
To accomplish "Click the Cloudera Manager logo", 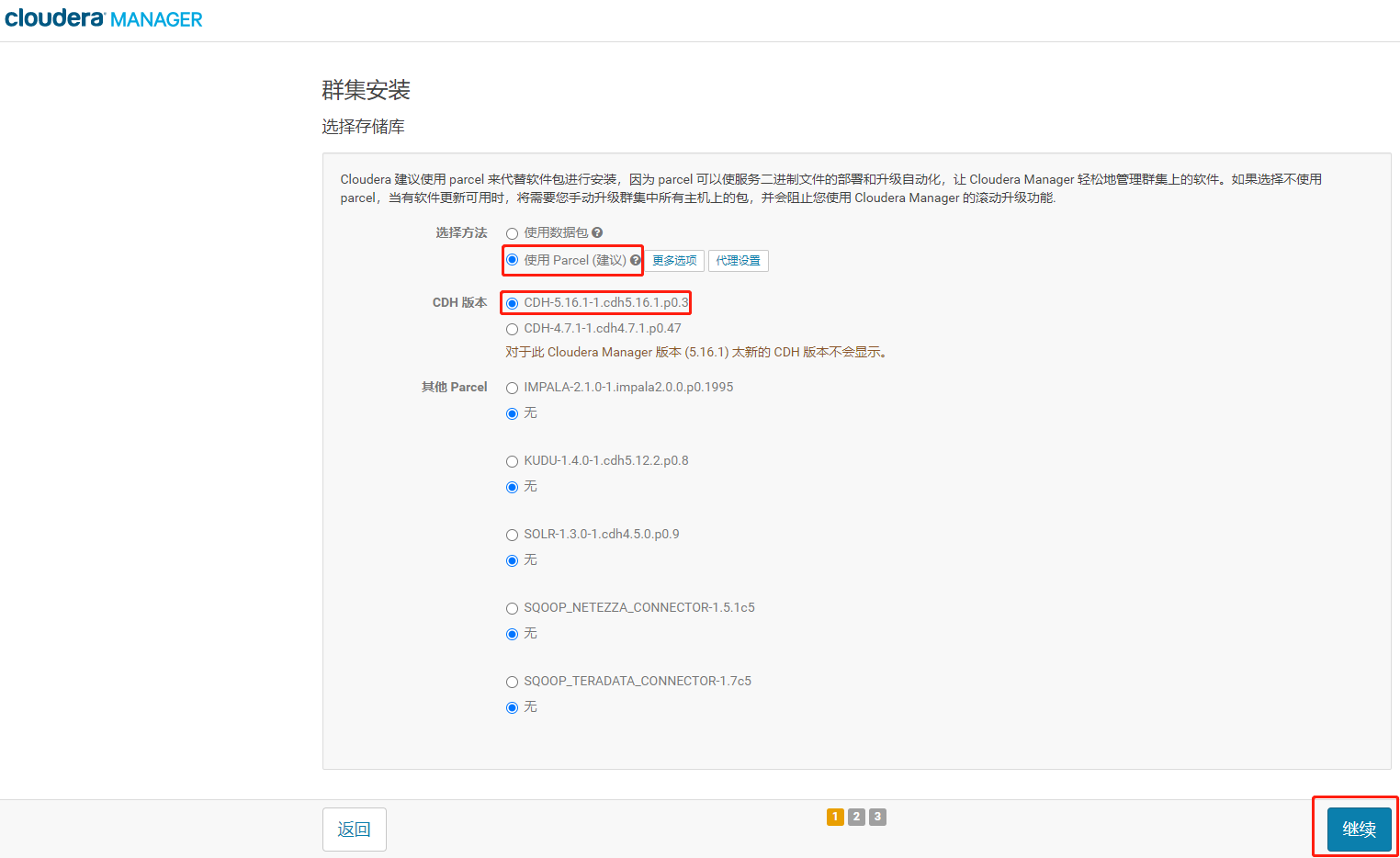I will point(103,17).
